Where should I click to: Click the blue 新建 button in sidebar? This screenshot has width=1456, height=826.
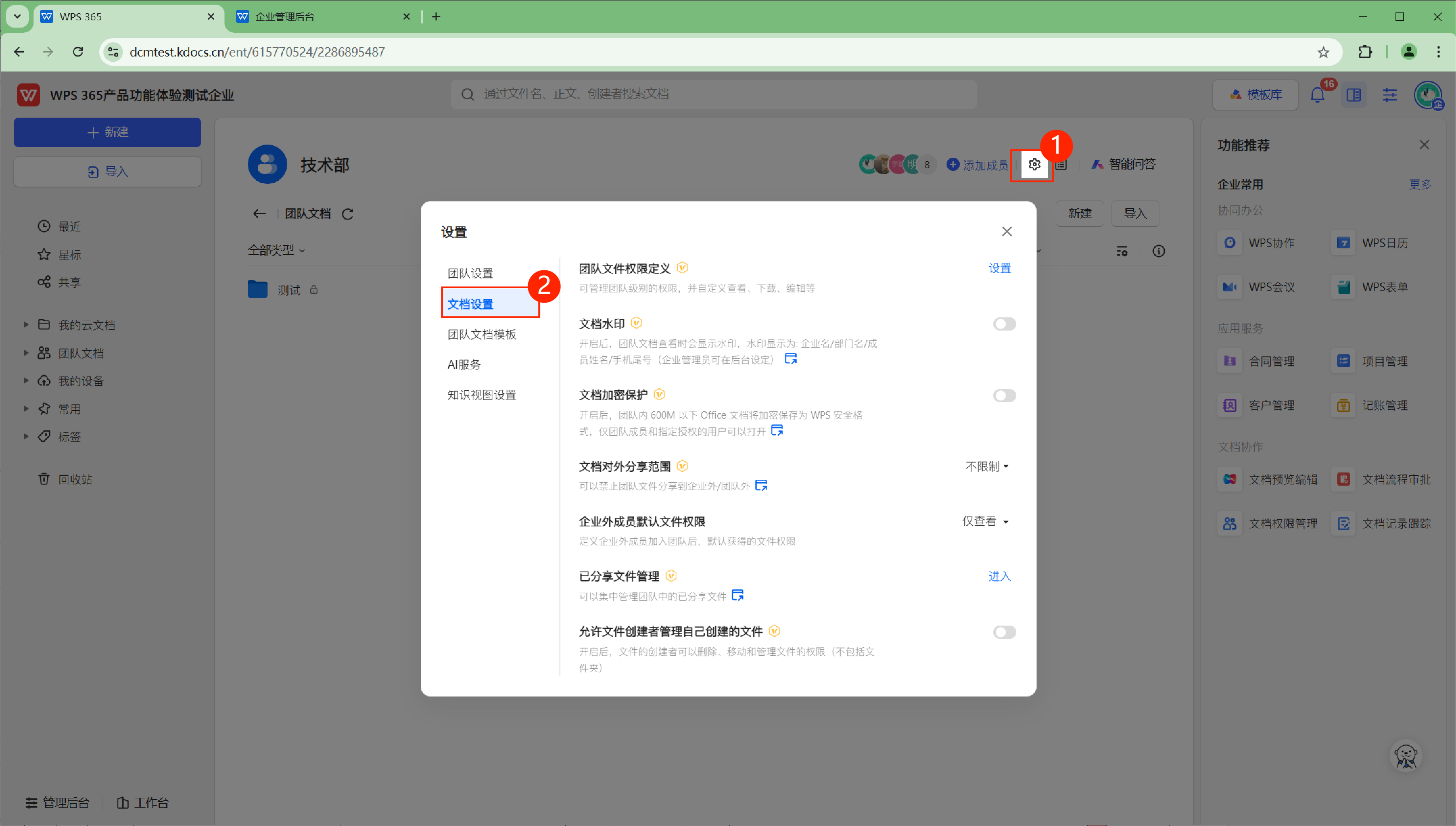[107, 132]
